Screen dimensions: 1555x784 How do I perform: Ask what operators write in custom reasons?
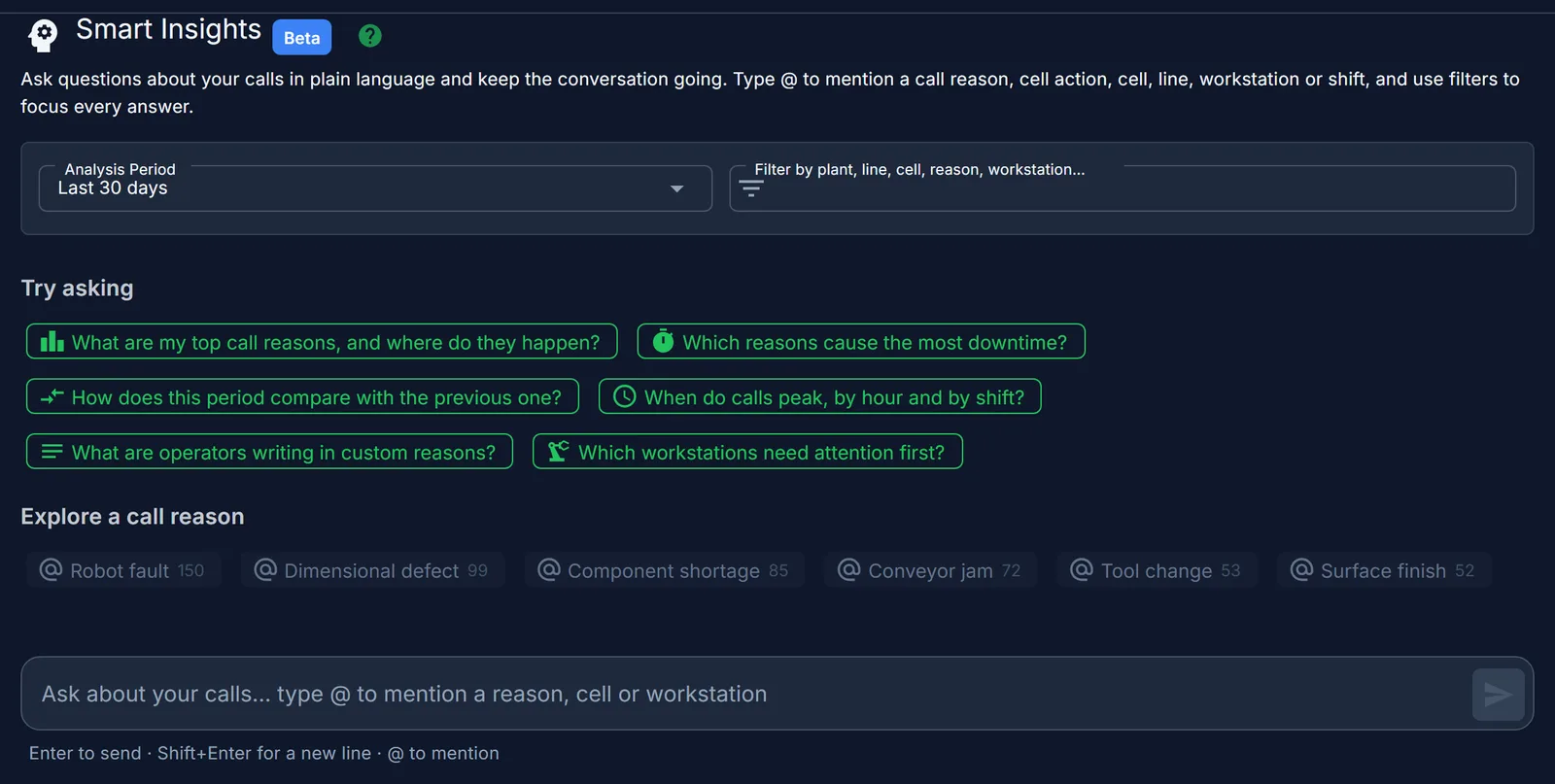click(269, 452)
